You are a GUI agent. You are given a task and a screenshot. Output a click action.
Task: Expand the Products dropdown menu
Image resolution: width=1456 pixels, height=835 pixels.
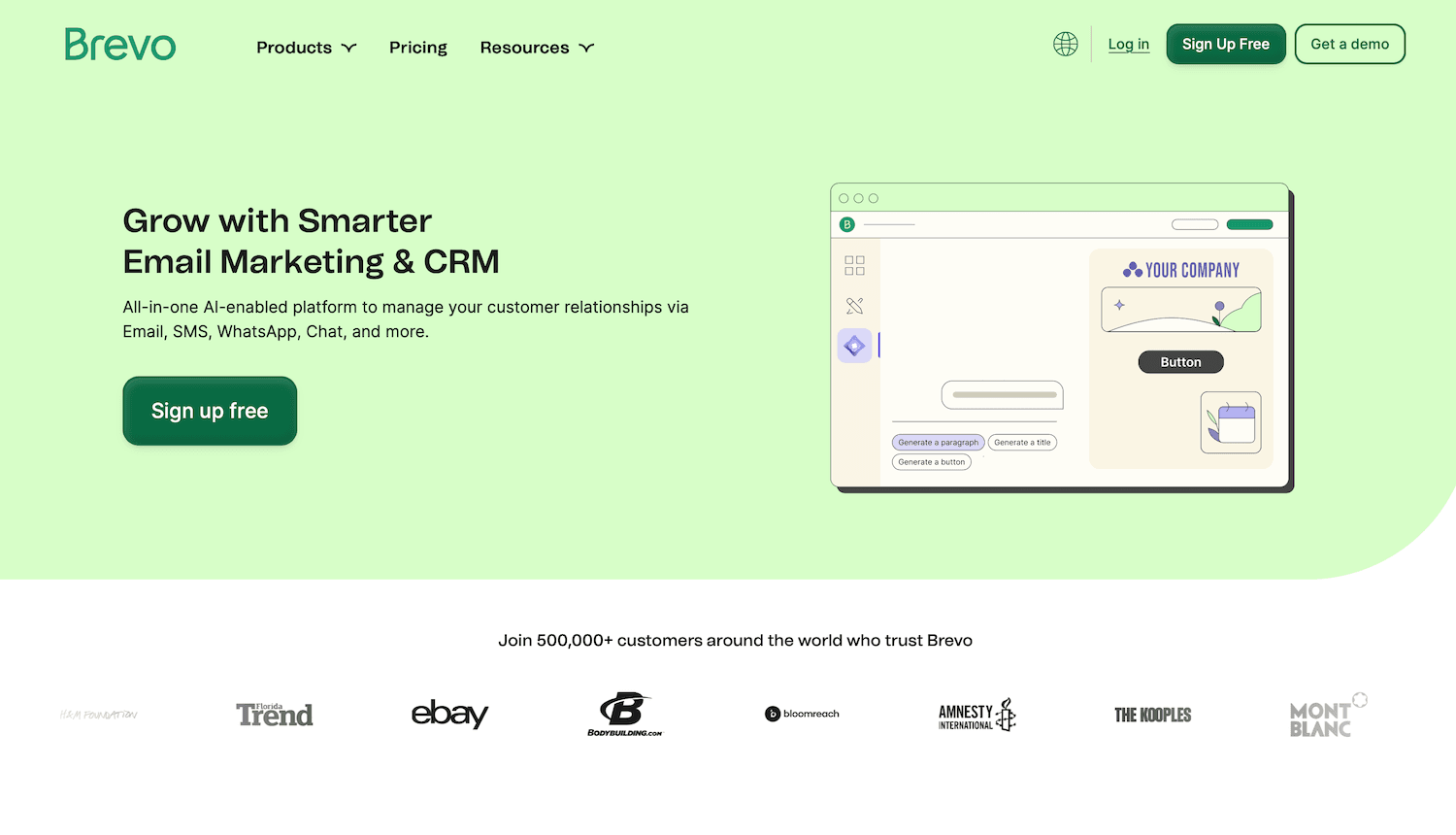pyautogui.click(x=306, y=48)
